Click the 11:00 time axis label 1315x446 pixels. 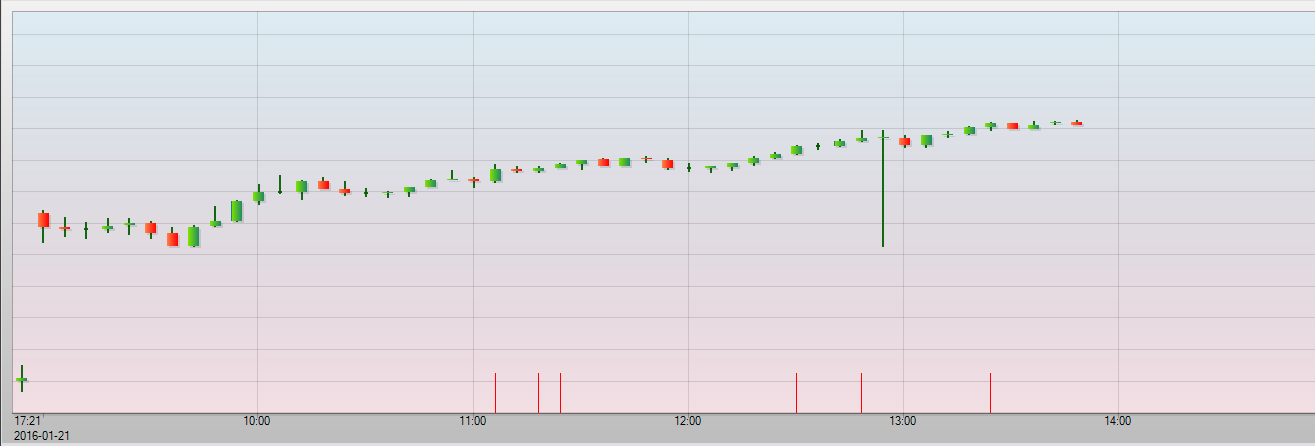tap(473, 421)
